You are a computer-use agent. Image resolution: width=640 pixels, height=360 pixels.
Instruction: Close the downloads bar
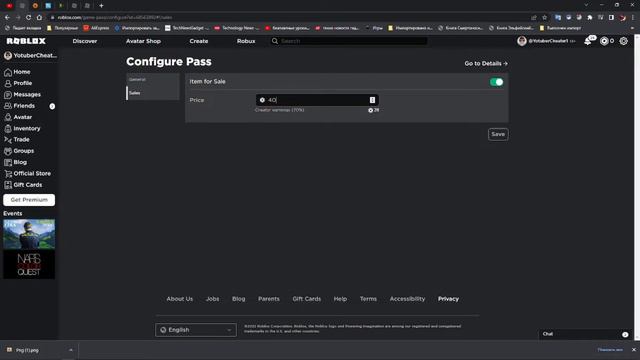tap(633, 350)
